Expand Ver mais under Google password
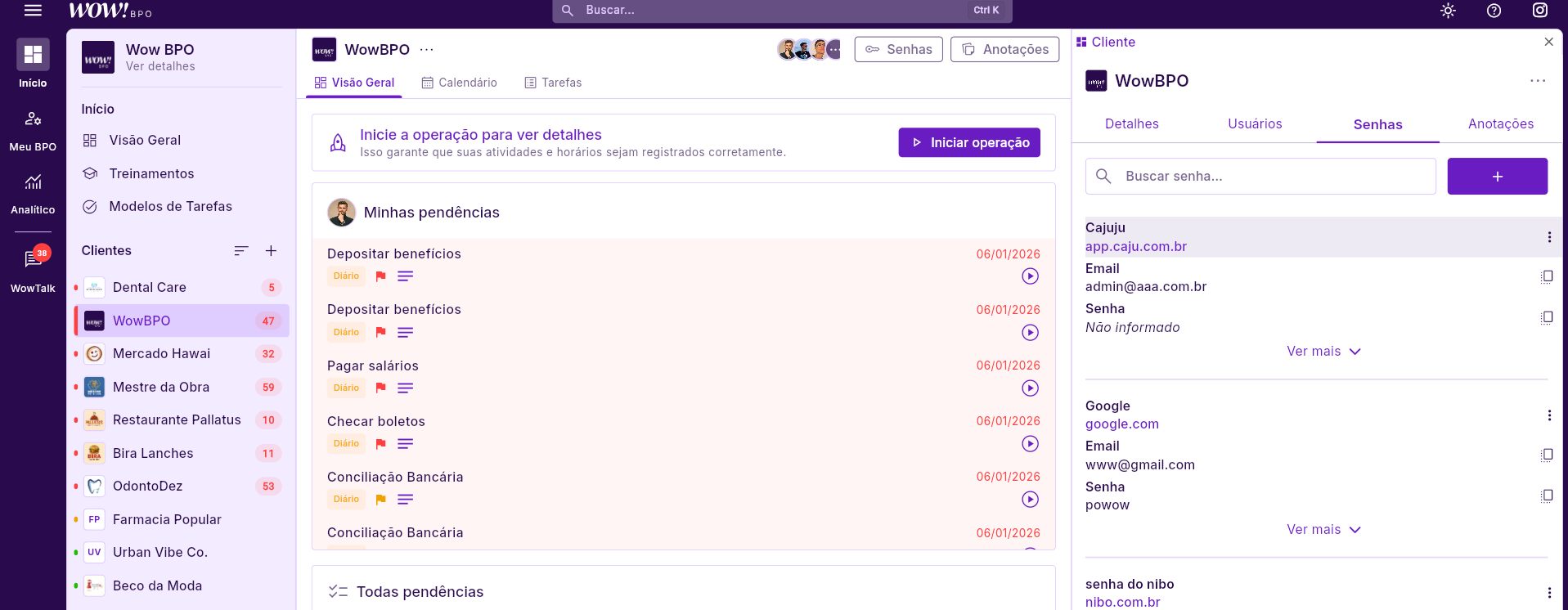 [1323, 530]
